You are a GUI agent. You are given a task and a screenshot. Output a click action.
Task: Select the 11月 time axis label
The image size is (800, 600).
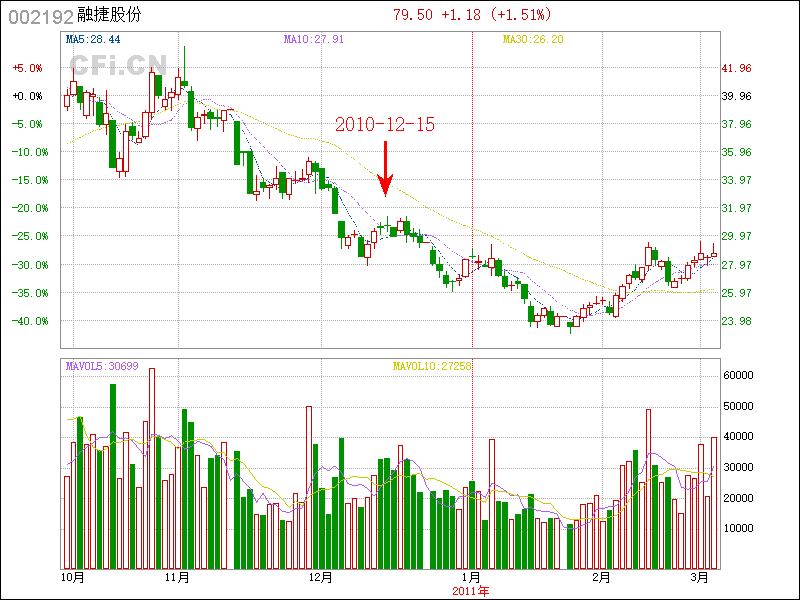click(x=177, y=577)
